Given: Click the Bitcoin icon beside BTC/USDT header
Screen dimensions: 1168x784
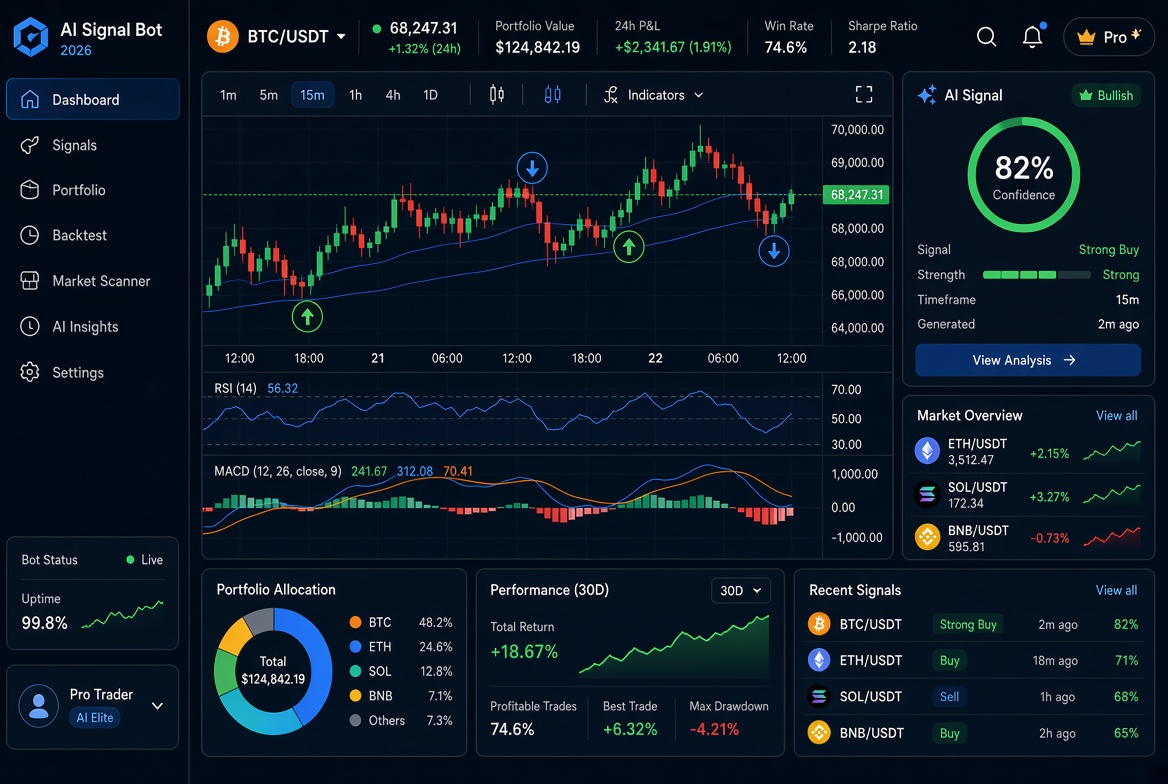Looking at the screenshot, I should click(x=223, y=36).
